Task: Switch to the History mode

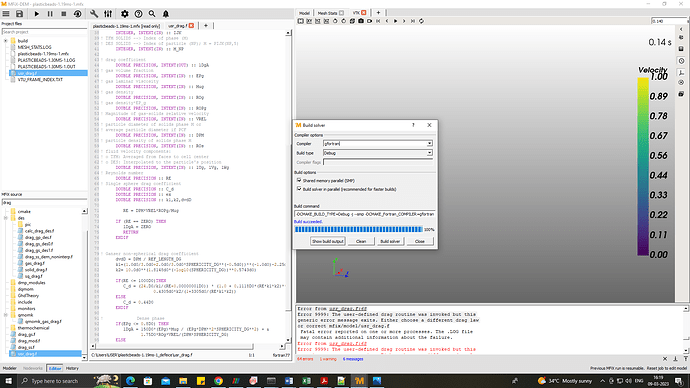Action: (x=72, y=368)
